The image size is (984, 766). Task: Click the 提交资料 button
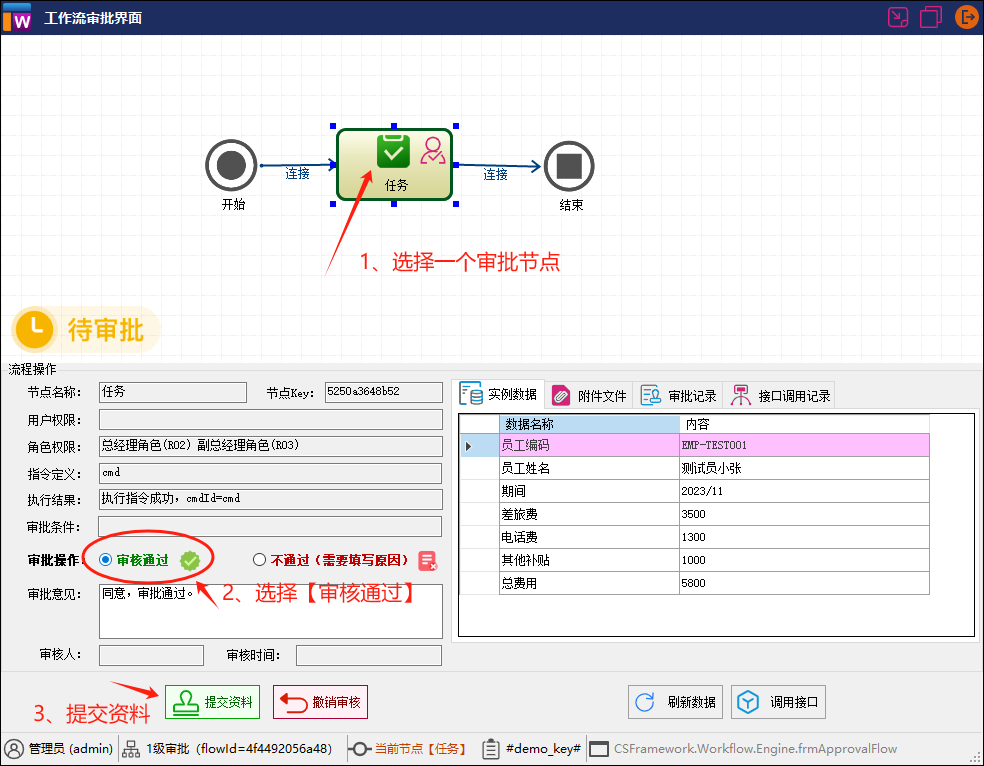pyautogui.click(x=212, y=702)
